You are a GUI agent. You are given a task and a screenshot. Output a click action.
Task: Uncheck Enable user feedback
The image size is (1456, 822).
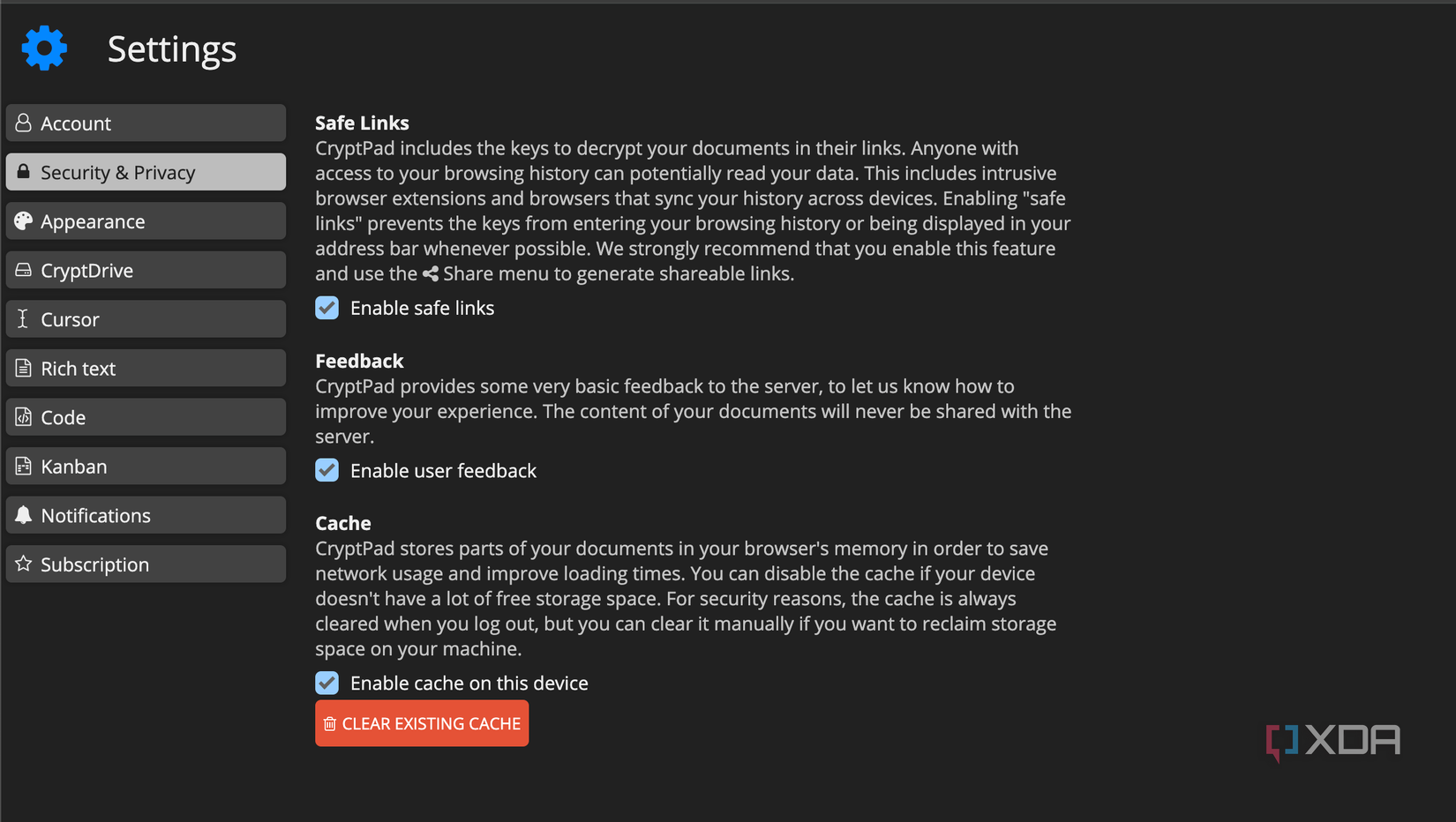pos(326,470)
